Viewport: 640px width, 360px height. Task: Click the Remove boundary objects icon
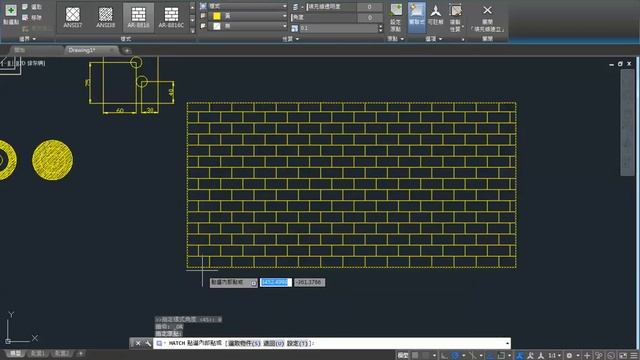tap(25, 18)
